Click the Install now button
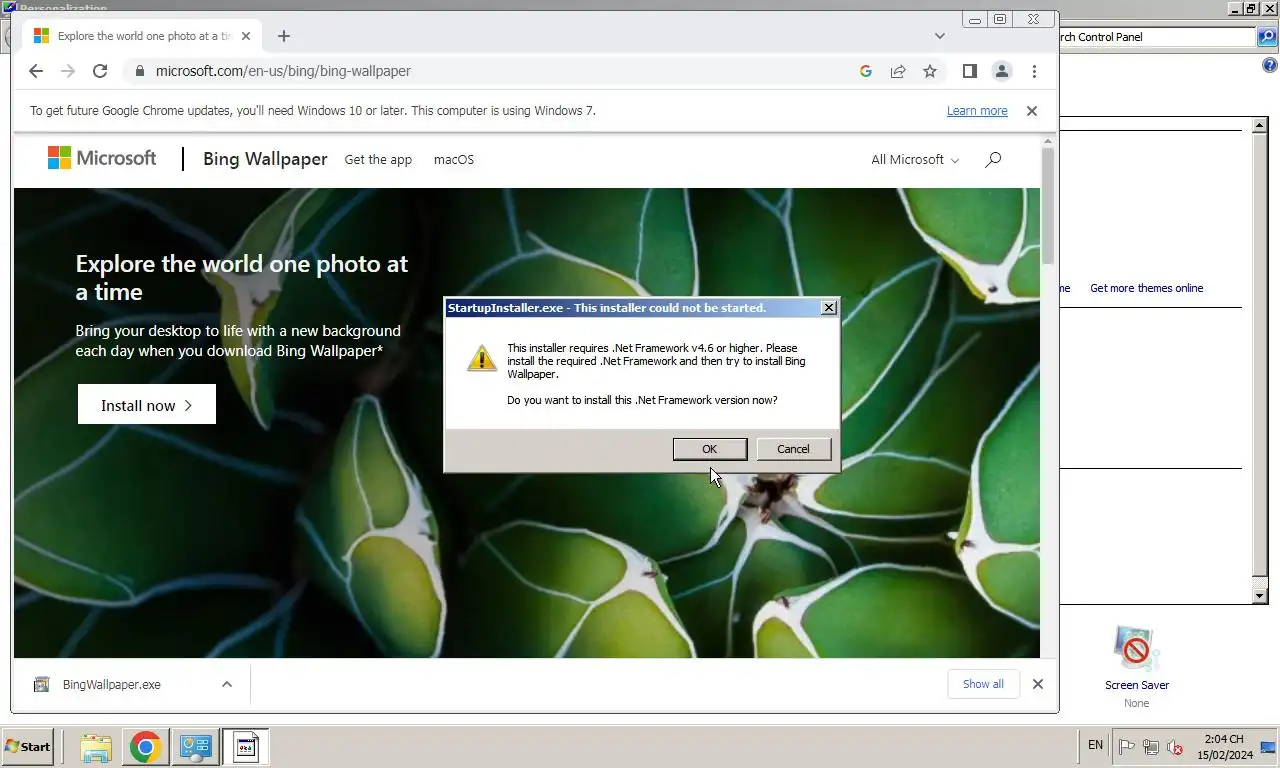1280x768 pixels. click(x=147, y=405)
